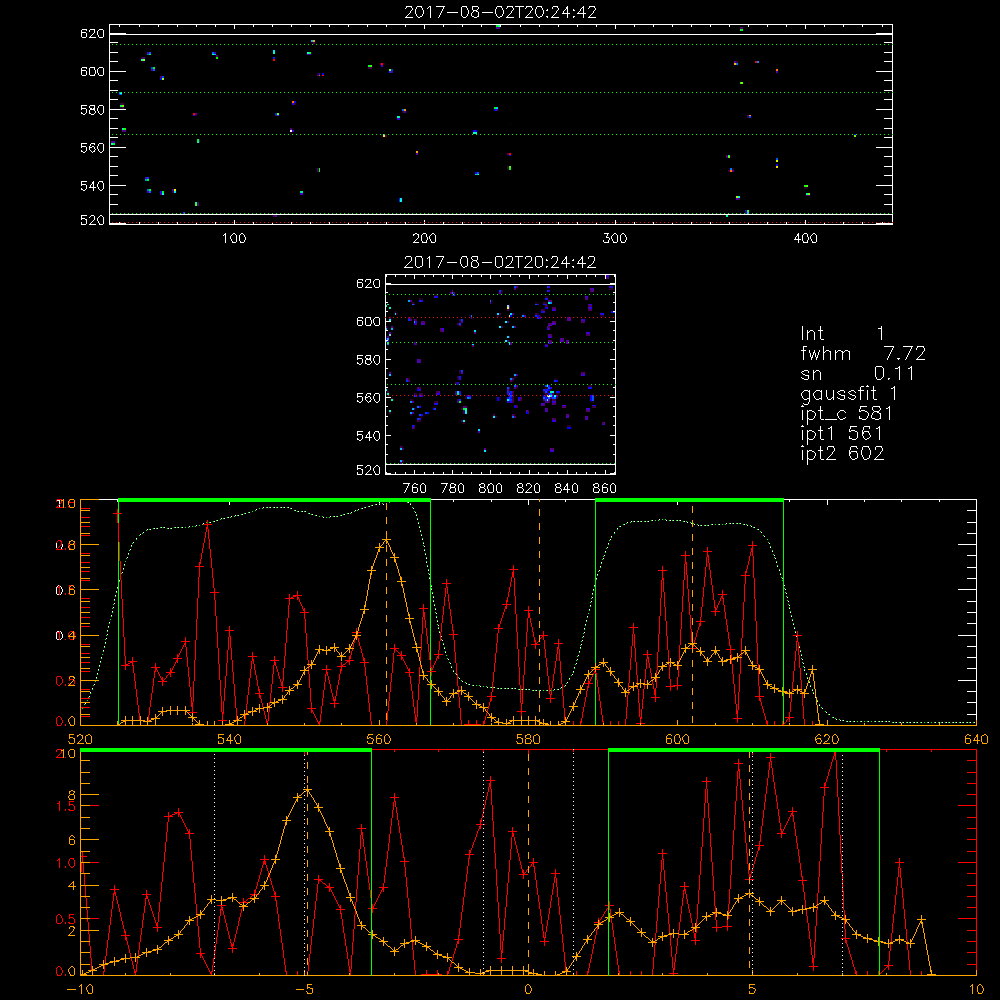
Task: Click the middle plot's timestamp title above 760-860 axis
Action: [500, 262]
